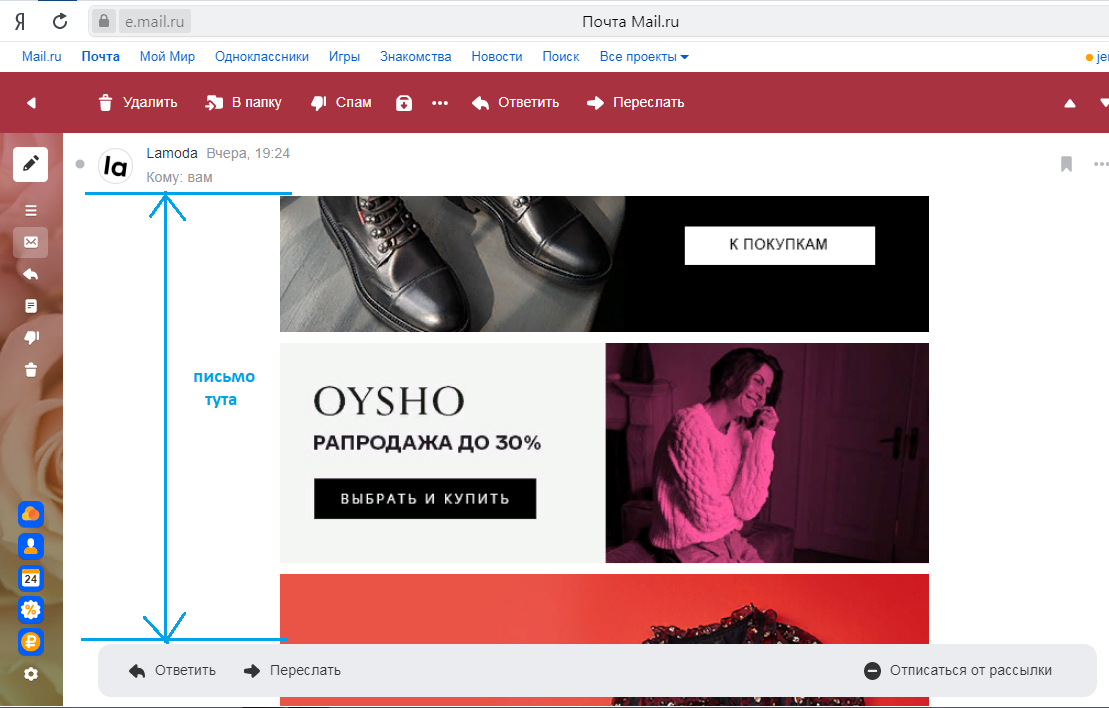Click the padlock security icon
Viewport: 1109px width, 708px height.
tap(103, 21)
